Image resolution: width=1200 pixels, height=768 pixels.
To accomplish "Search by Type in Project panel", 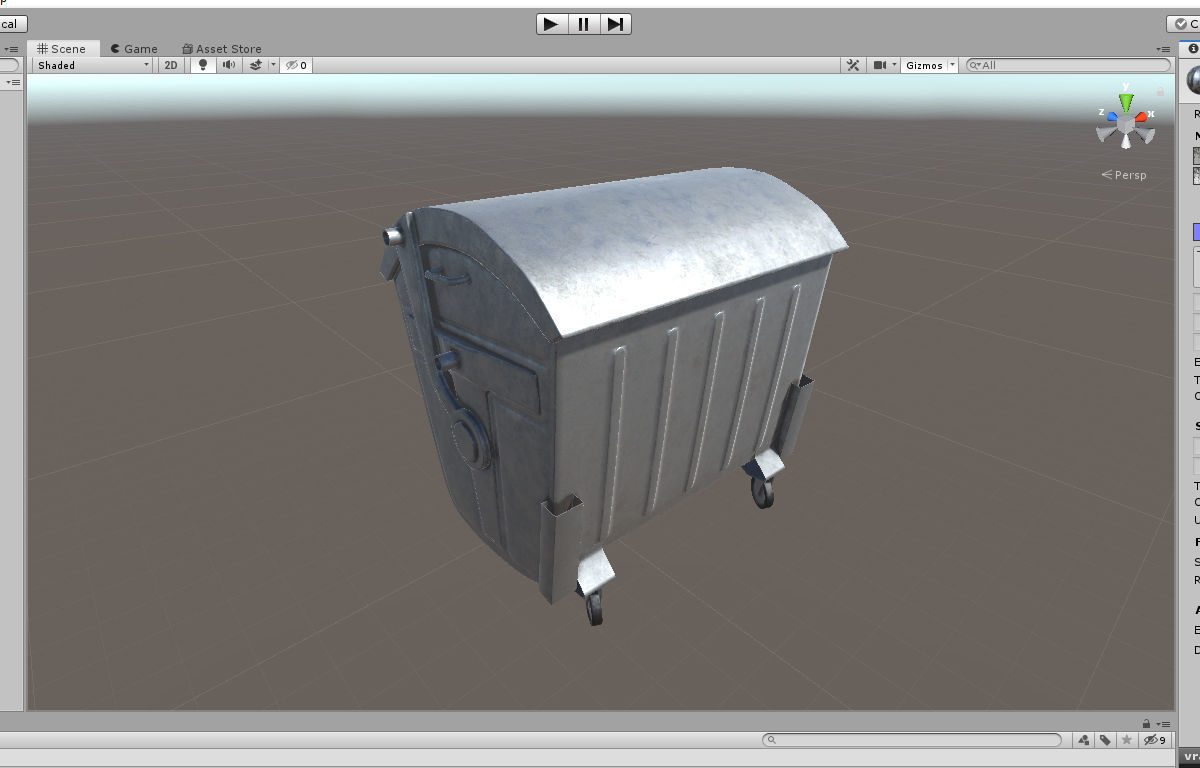I will (x=1084, y=740).
